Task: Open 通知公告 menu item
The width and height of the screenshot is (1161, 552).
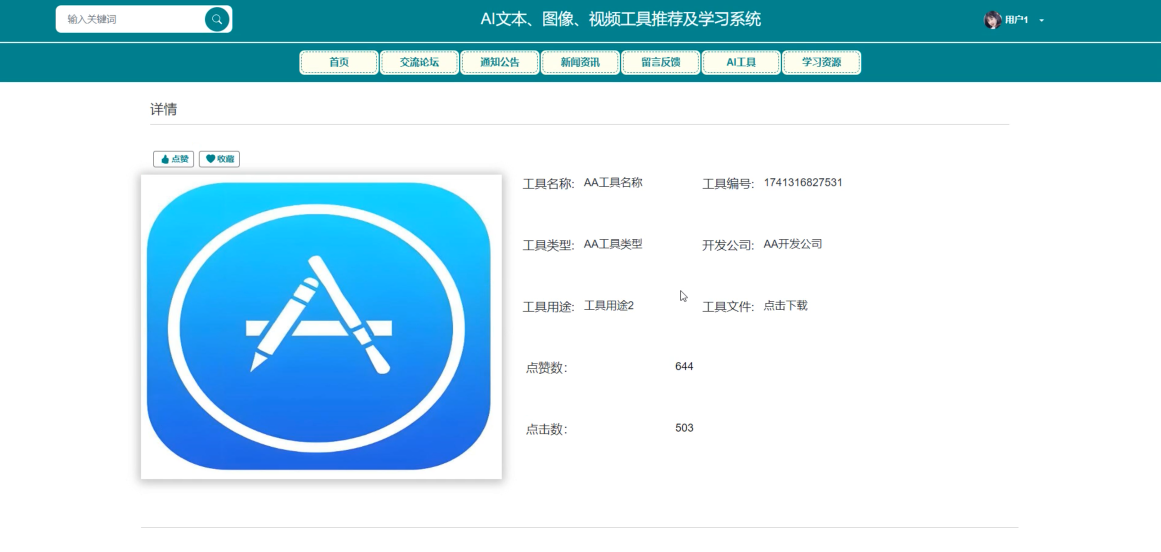Action: tap(500, 63)
